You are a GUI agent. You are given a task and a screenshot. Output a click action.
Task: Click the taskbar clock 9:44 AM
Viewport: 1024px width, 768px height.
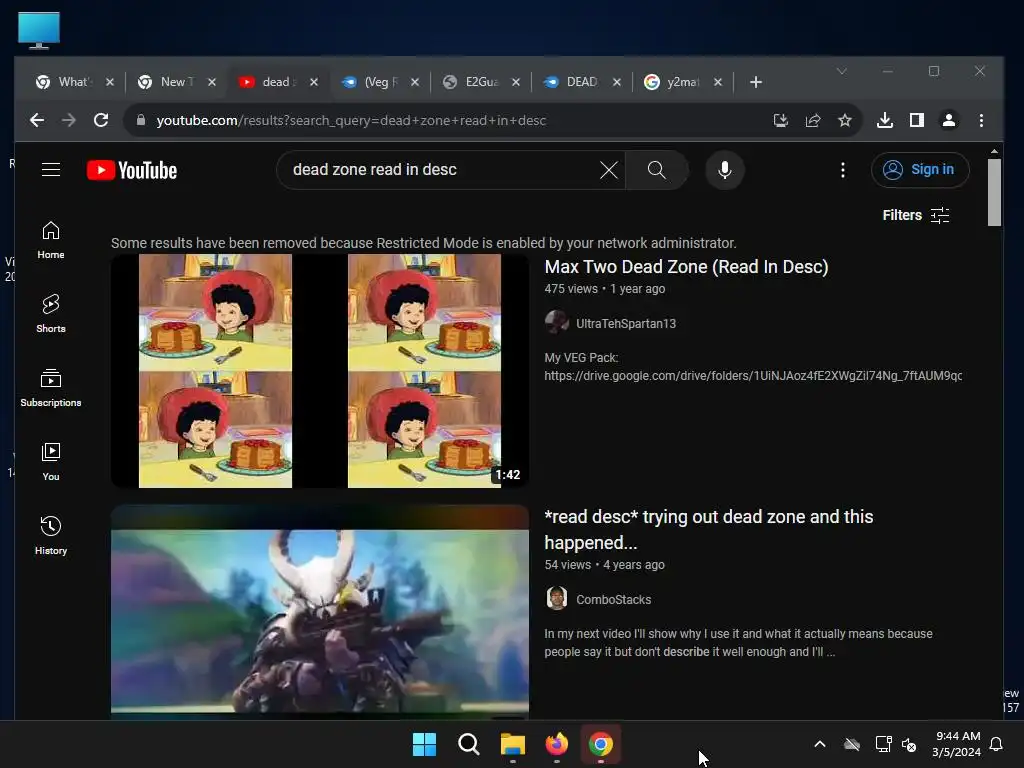957,736
